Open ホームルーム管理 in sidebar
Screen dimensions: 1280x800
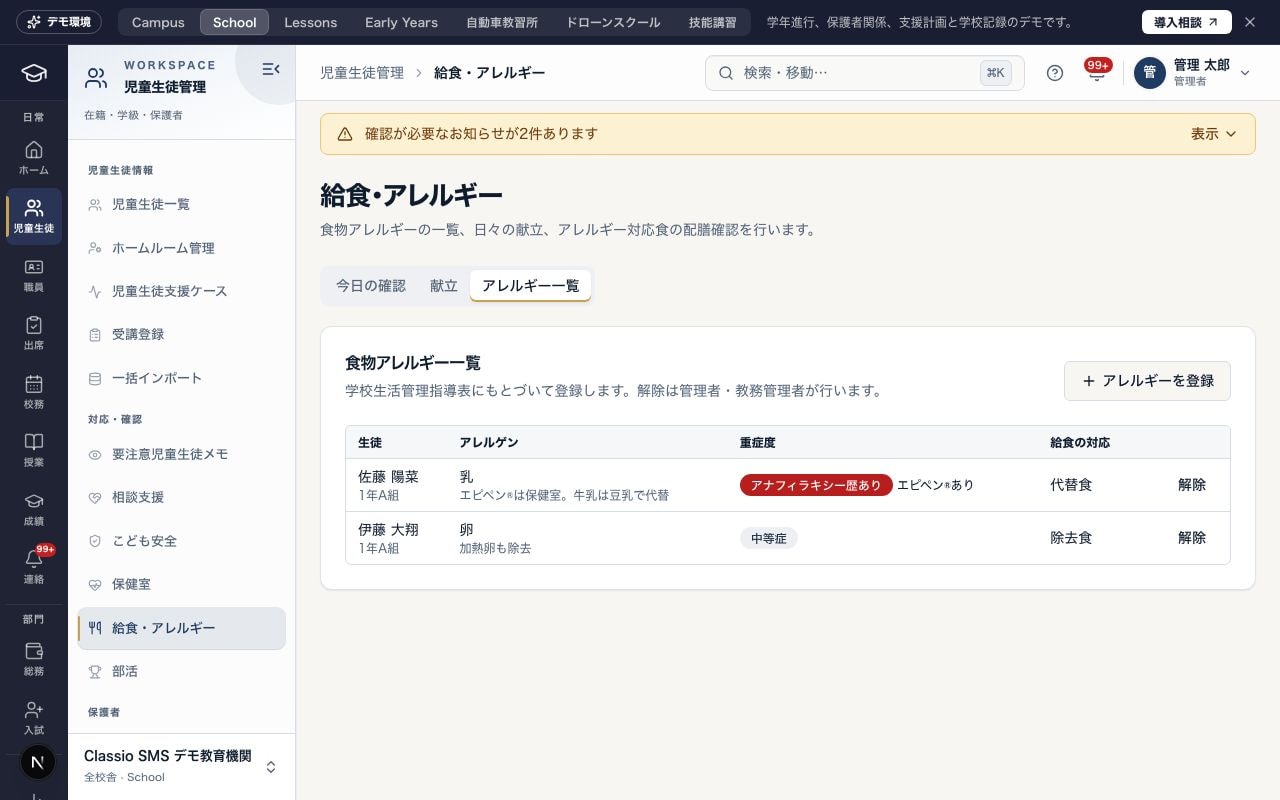[x=182, y=248]
